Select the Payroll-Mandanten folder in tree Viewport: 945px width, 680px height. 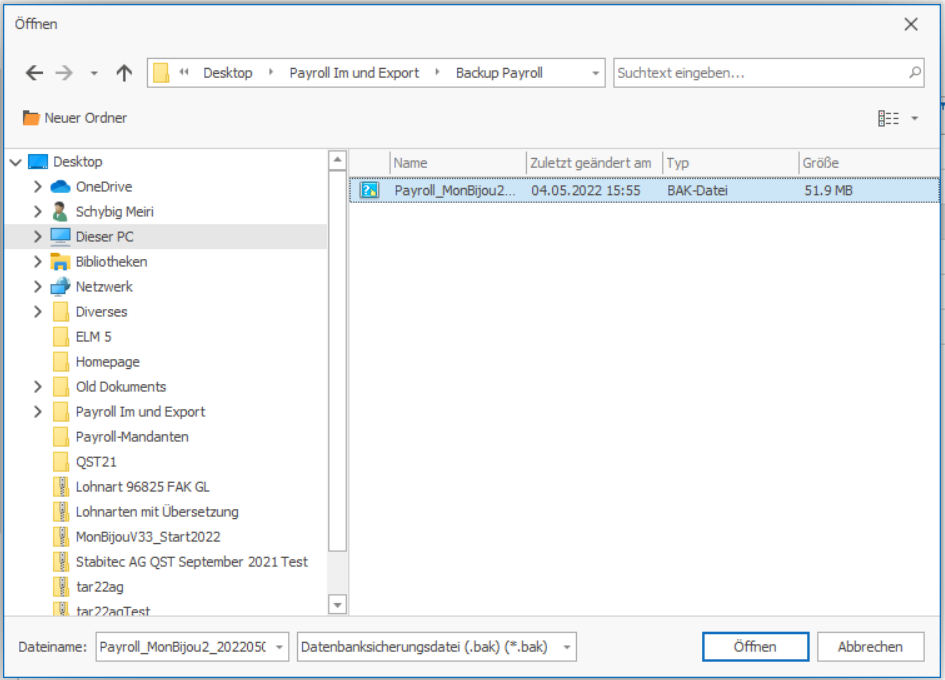coord(131,437)
